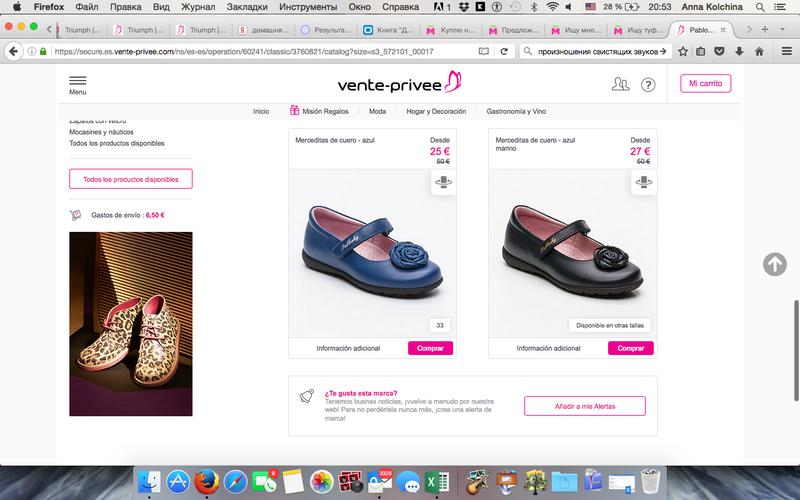Click 'Todos los productos disponibles' button
800x500 pixels.
tap(130, 179)
